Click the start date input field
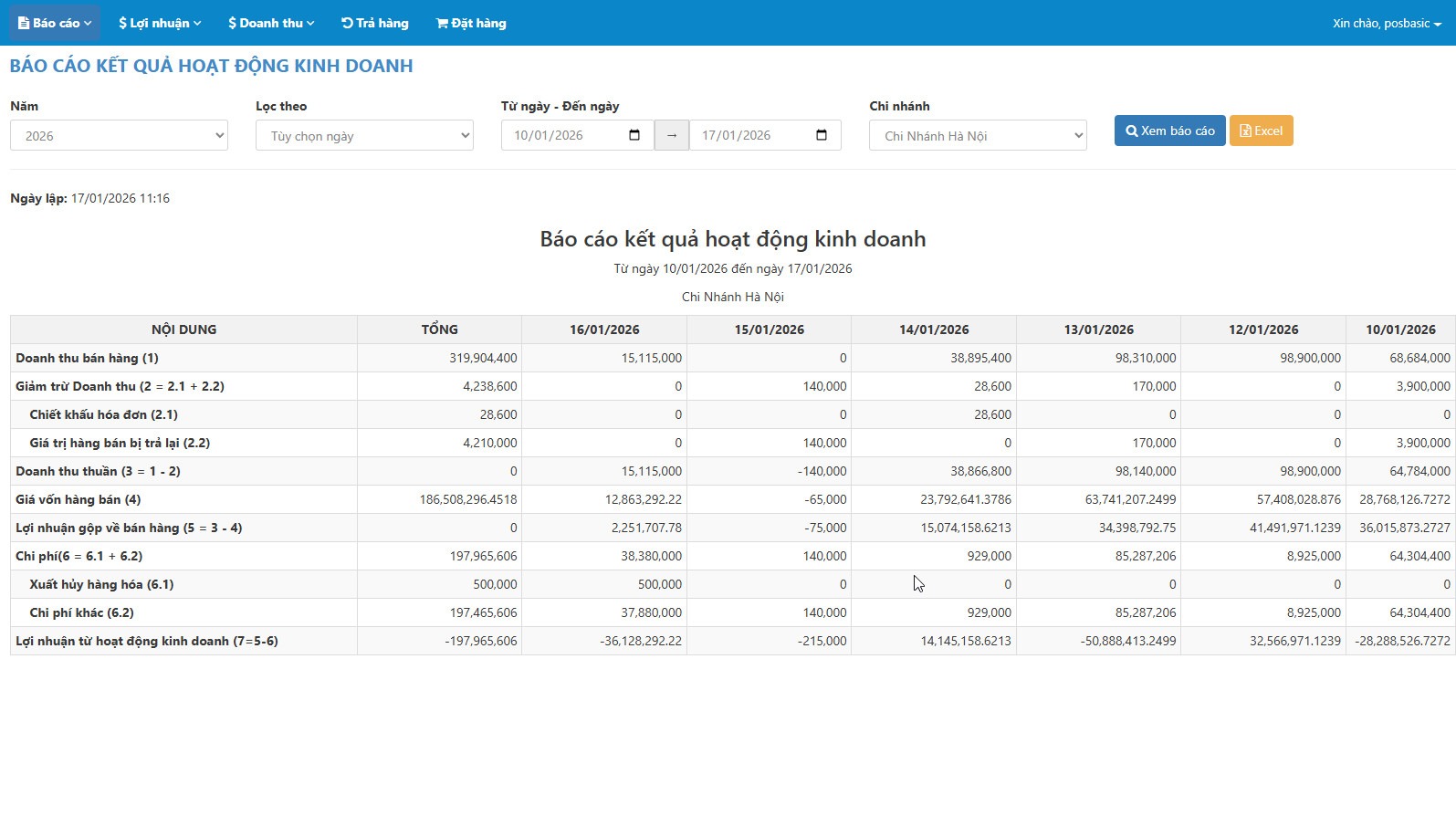 566,135
